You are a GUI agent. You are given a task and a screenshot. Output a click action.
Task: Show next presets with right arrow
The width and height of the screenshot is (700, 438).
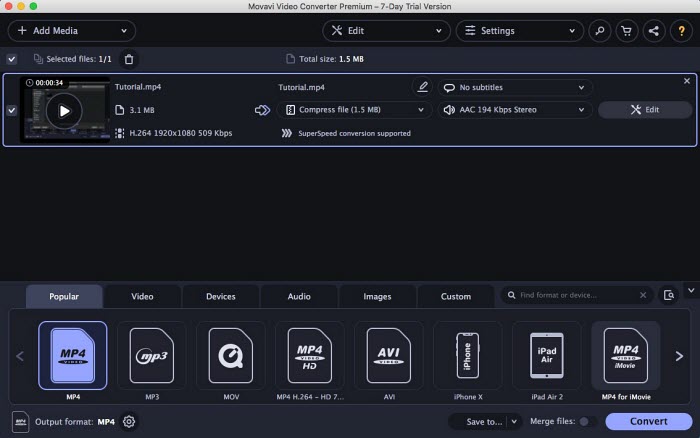[x=679, y=356]
